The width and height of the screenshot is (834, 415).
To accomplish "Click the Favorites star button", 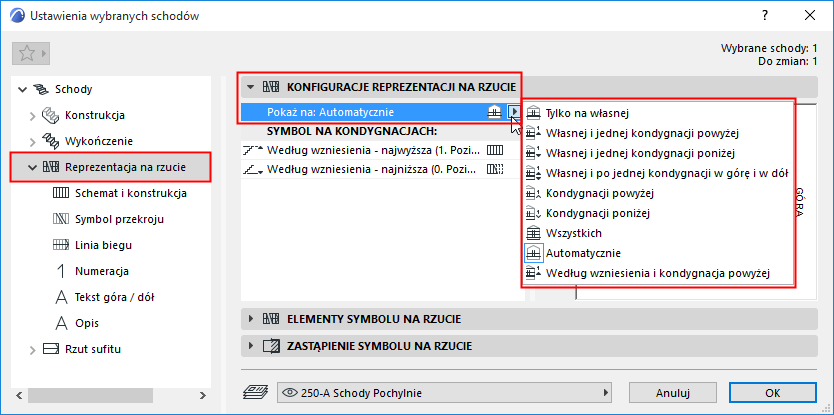I will tap(27, 53).
